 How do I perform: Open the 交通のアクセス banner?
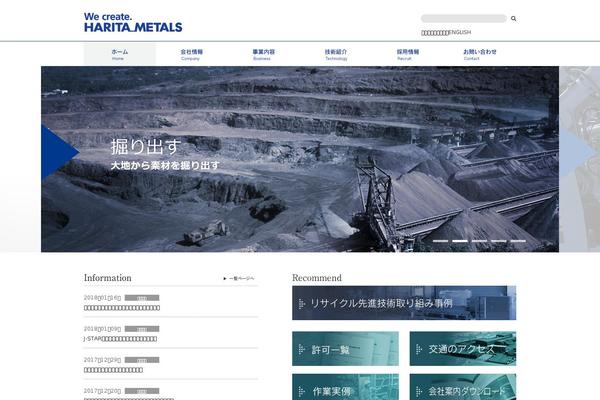(x=463, y=349)
